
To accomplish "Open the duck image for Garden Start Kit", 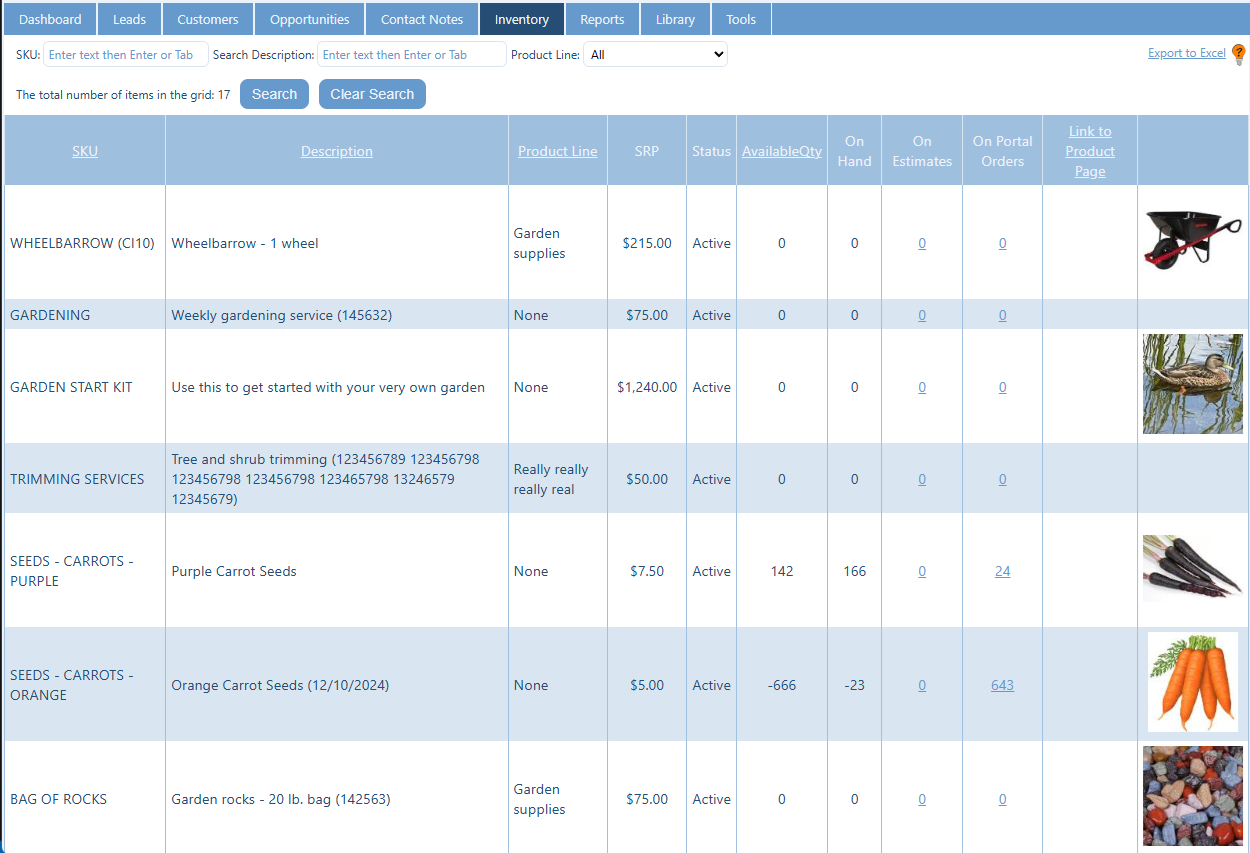I will pos(1192,384).
